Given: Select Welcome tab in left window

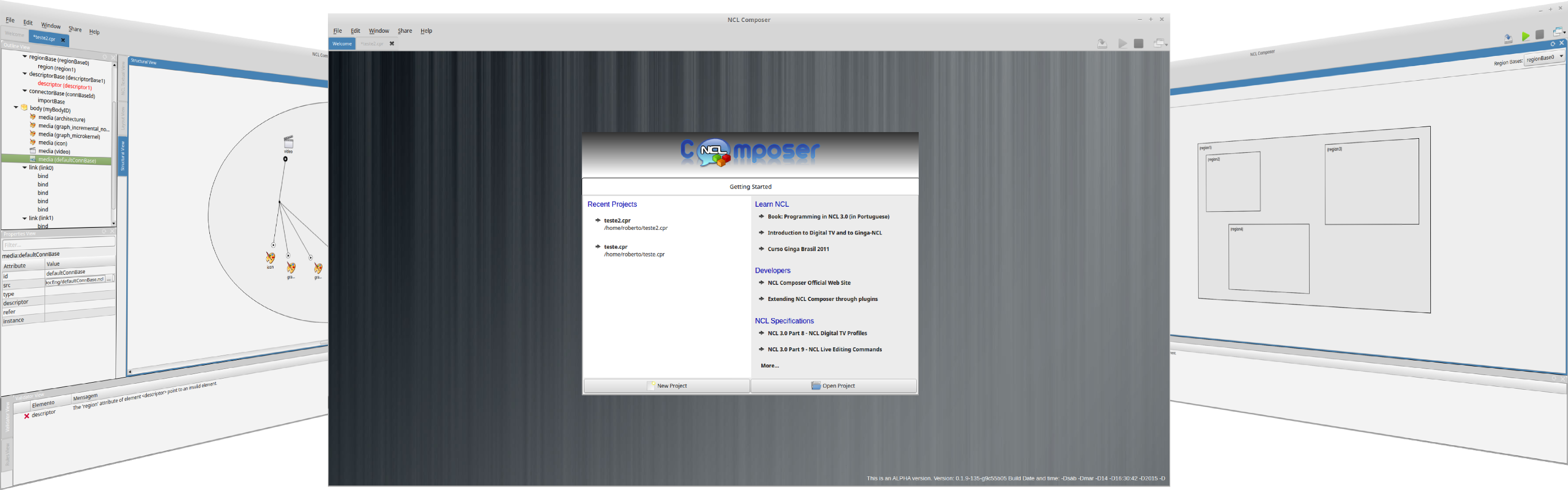Looking at the screenshot, I should point(14,34).
